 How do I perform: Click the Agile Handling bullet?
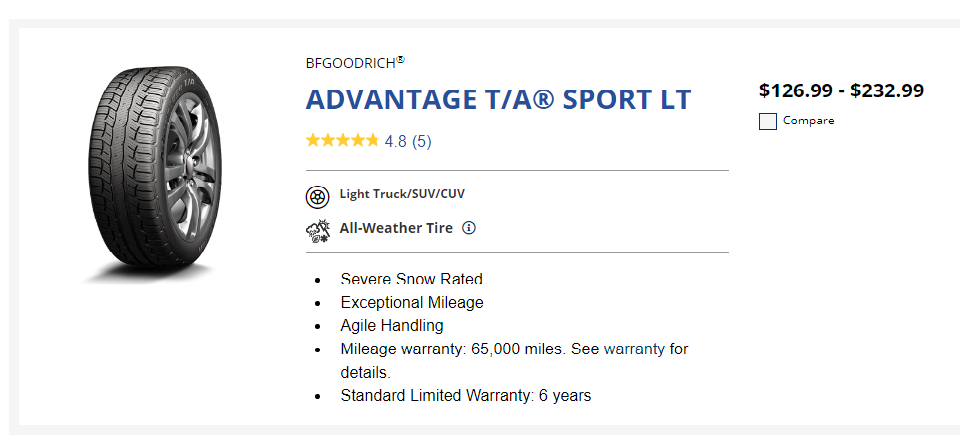[x=391, y=325]
